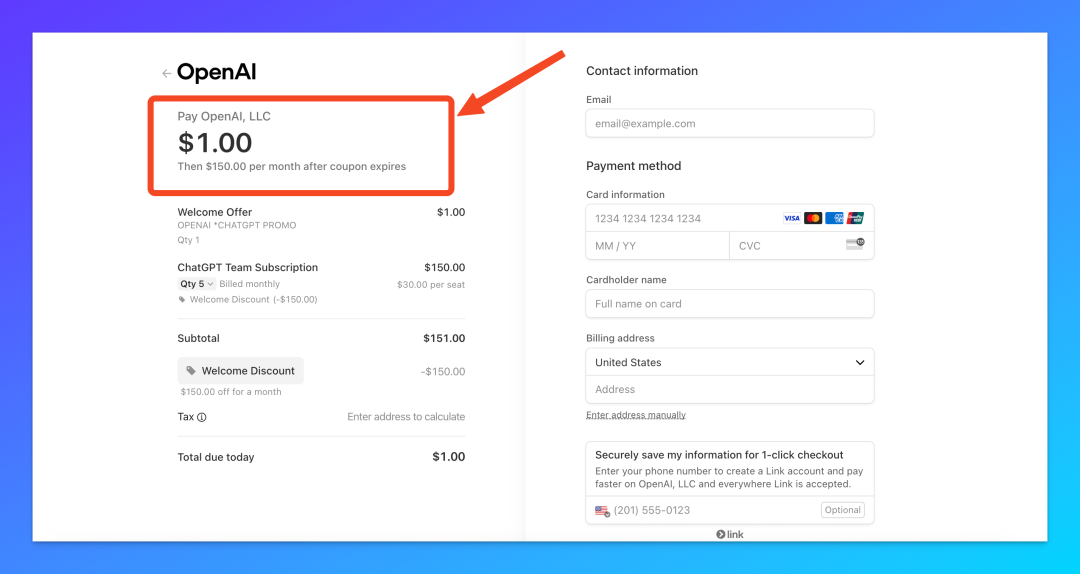1080x574 pixels.
Task: Click the Billed monthly text
Action: (x=250, y=284)
